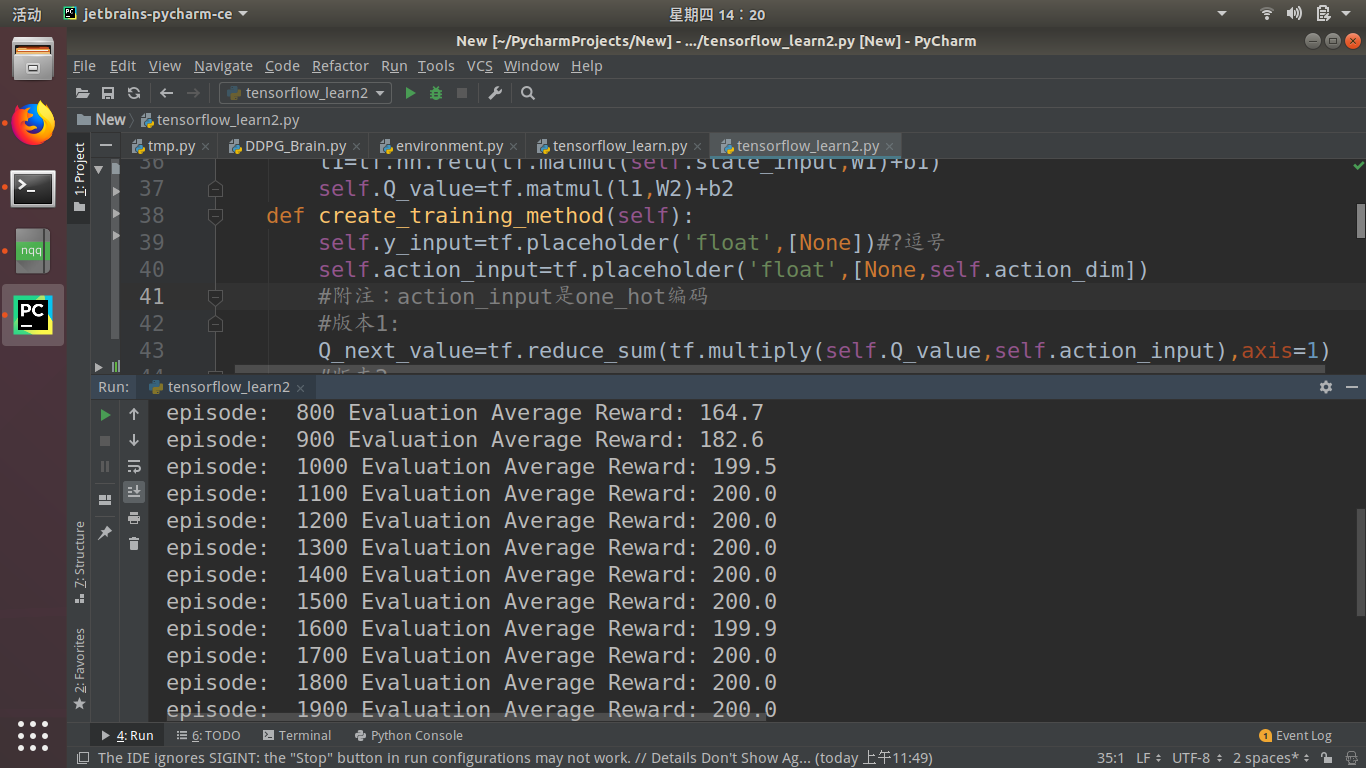Open the File menu

click(84, 66)
